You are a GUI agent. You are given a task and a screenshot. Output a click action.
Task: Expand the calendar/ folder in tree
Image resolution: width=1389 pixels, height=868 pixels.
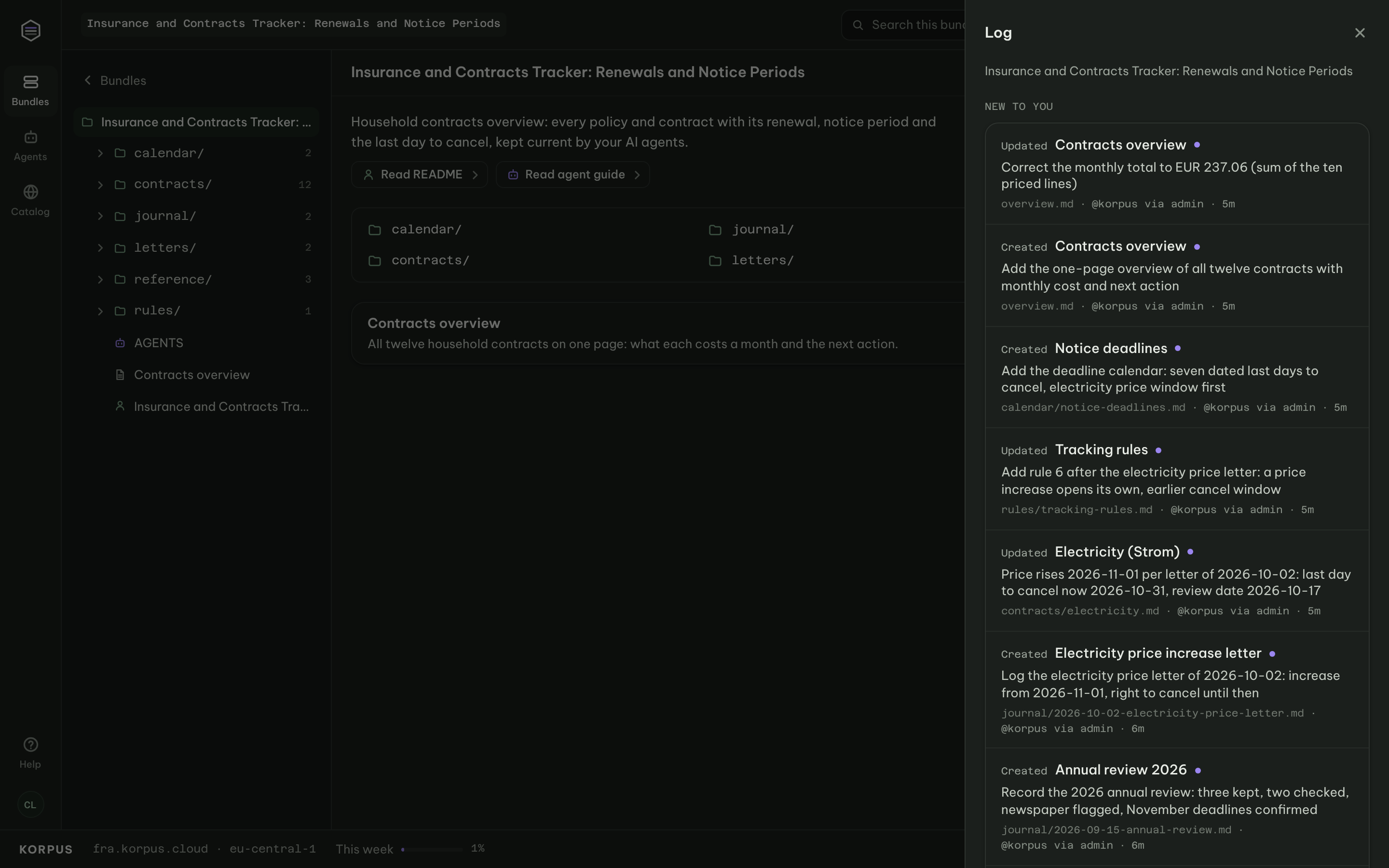[x=100, y=153]
